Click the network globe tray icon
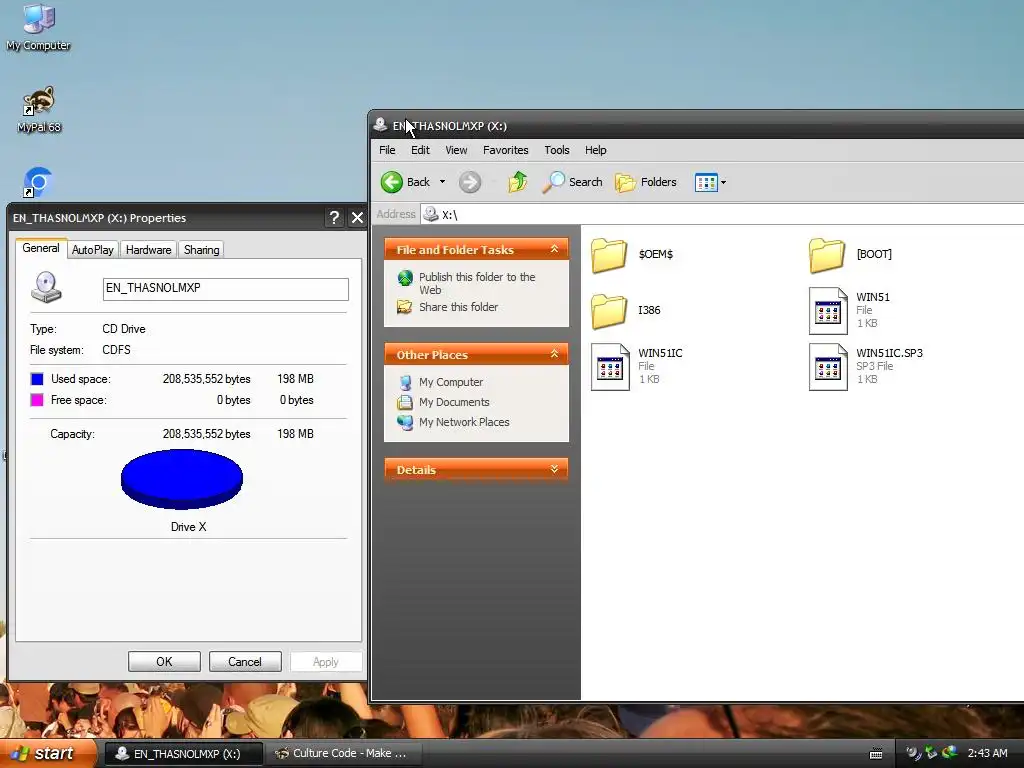1024x768 pixels. [x=950, y=753]
